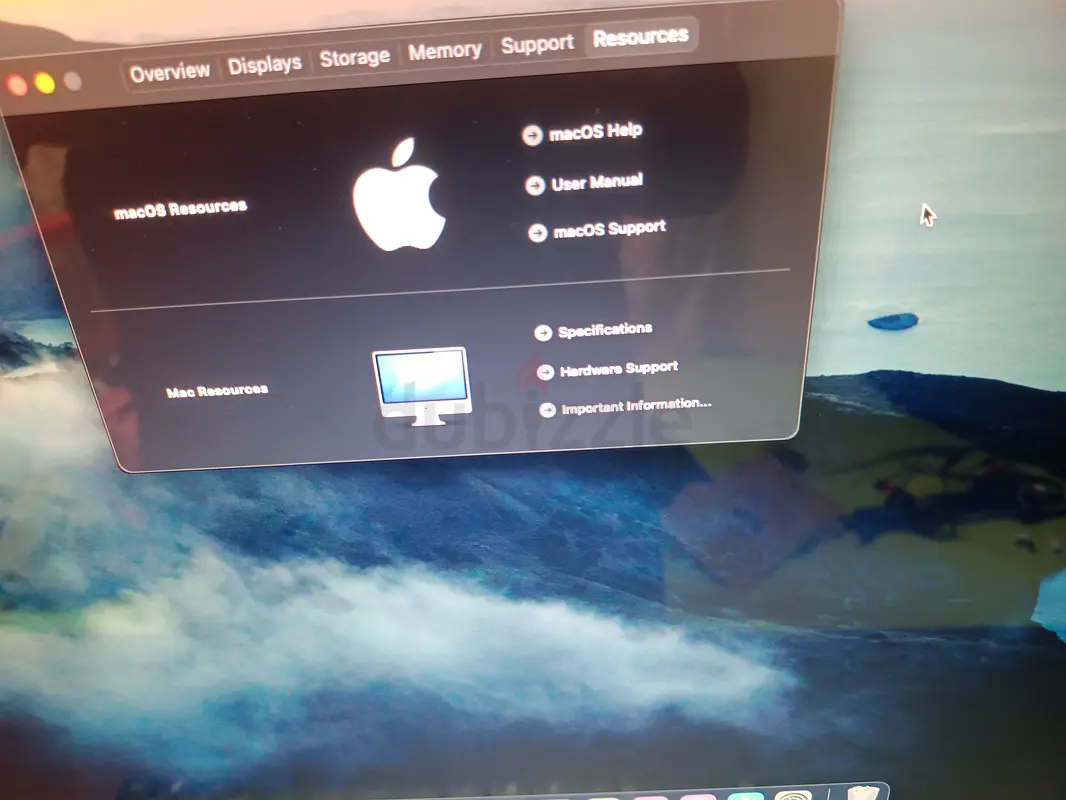Click the arrow icon beside macOS Help
Image resolution: width=1066 pixels, height=800 pixels.
pyautogui.click(x=533, y=135)
